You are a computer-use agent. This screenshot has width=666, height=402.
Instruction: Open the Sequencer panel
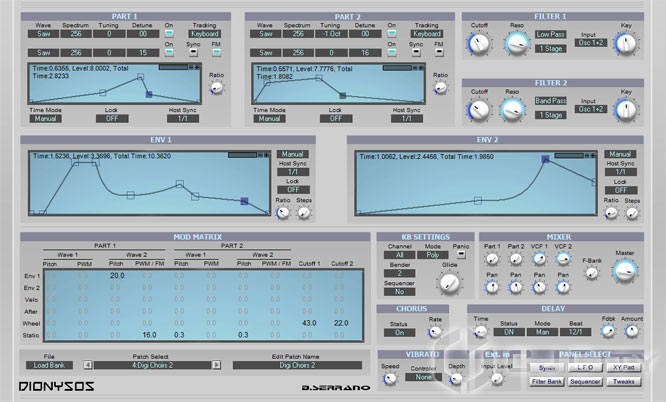[x=585, y=382]
